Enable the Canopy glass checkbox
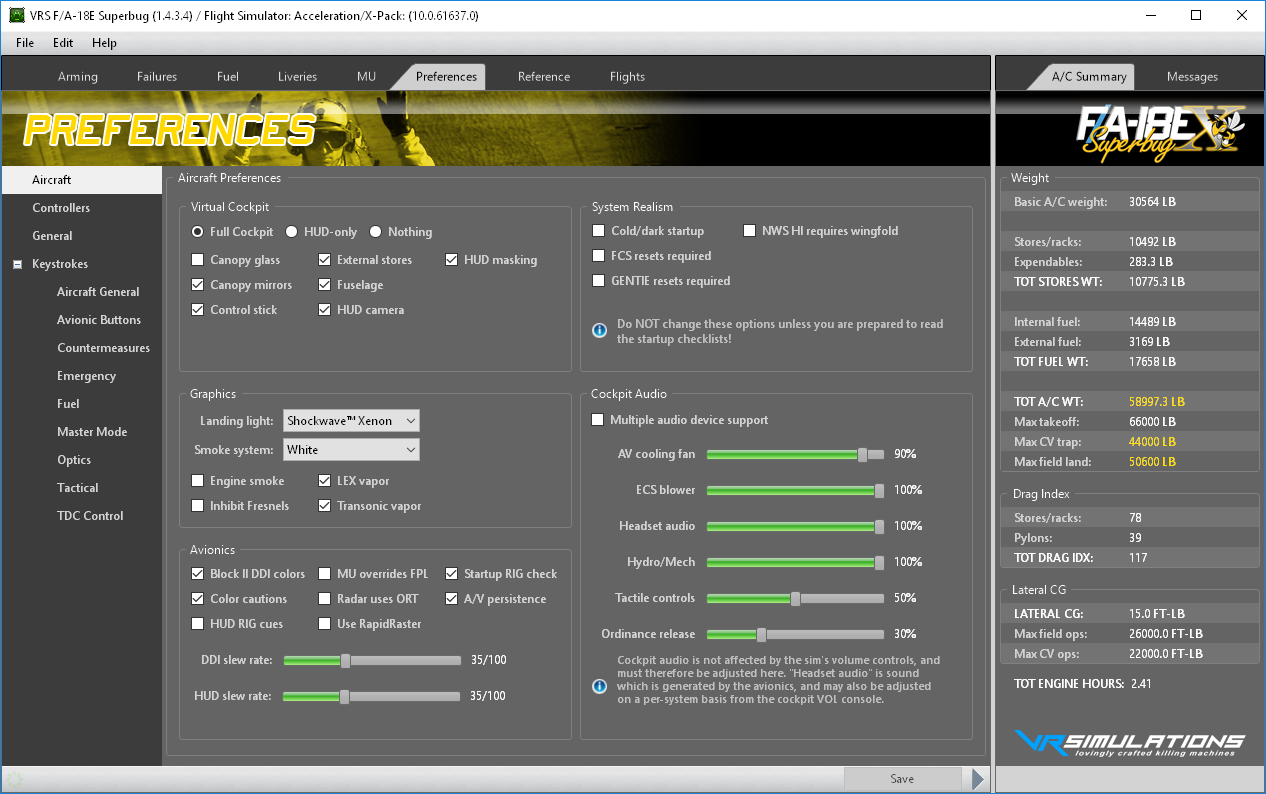The width and height of the screenshot is (1266, 794). (198, 260)
